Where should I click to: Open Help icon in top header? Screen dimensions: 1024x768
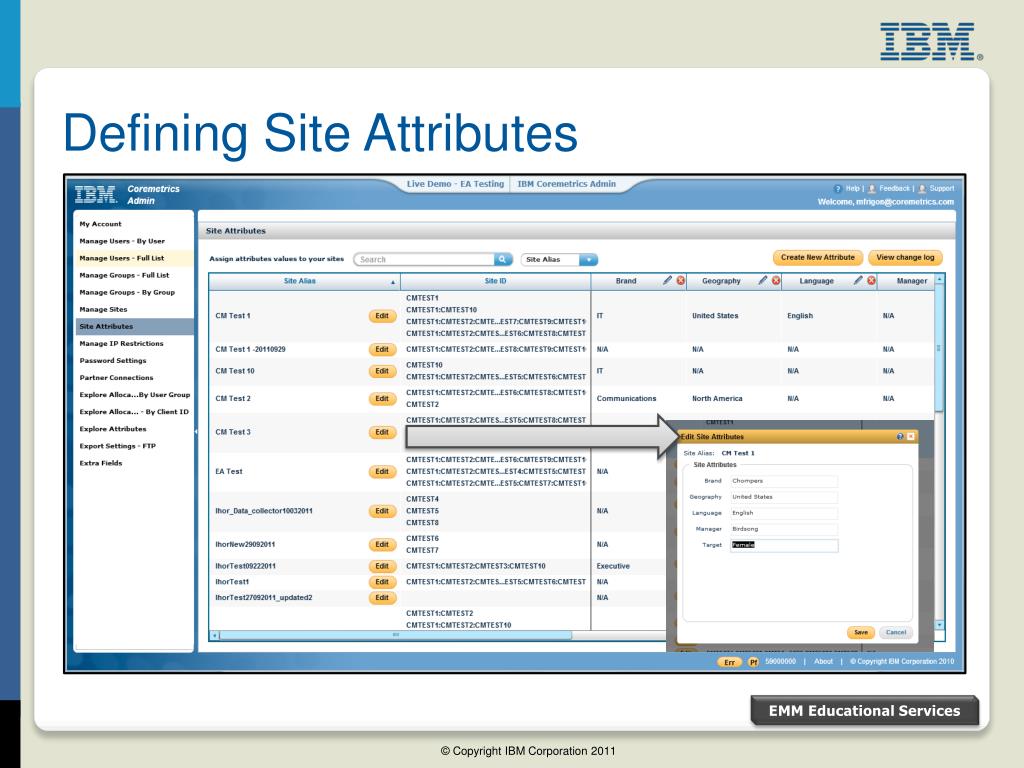[838, 189]
